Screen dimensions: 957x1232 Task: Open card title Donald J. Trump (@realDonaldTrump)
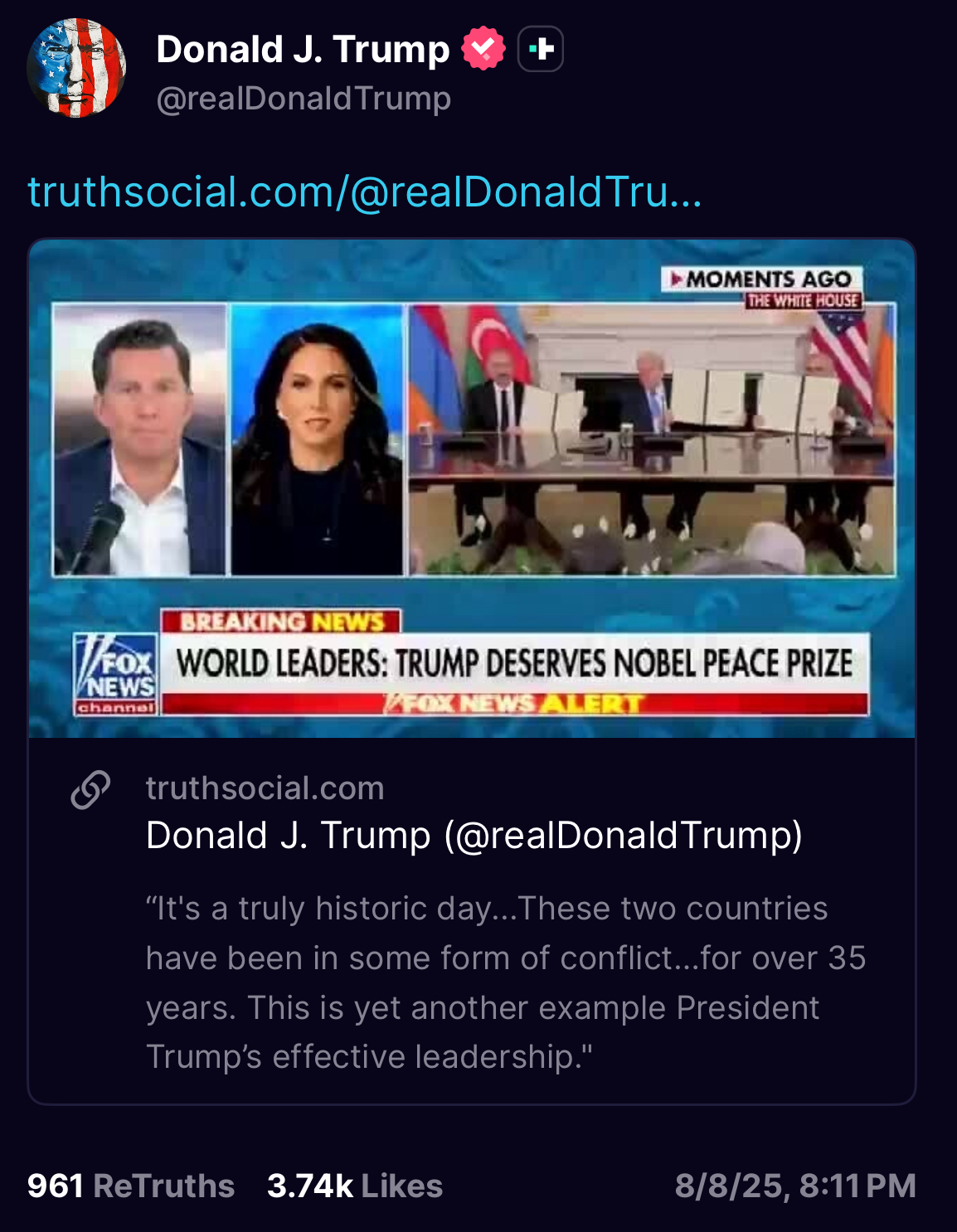coord(474,835)
